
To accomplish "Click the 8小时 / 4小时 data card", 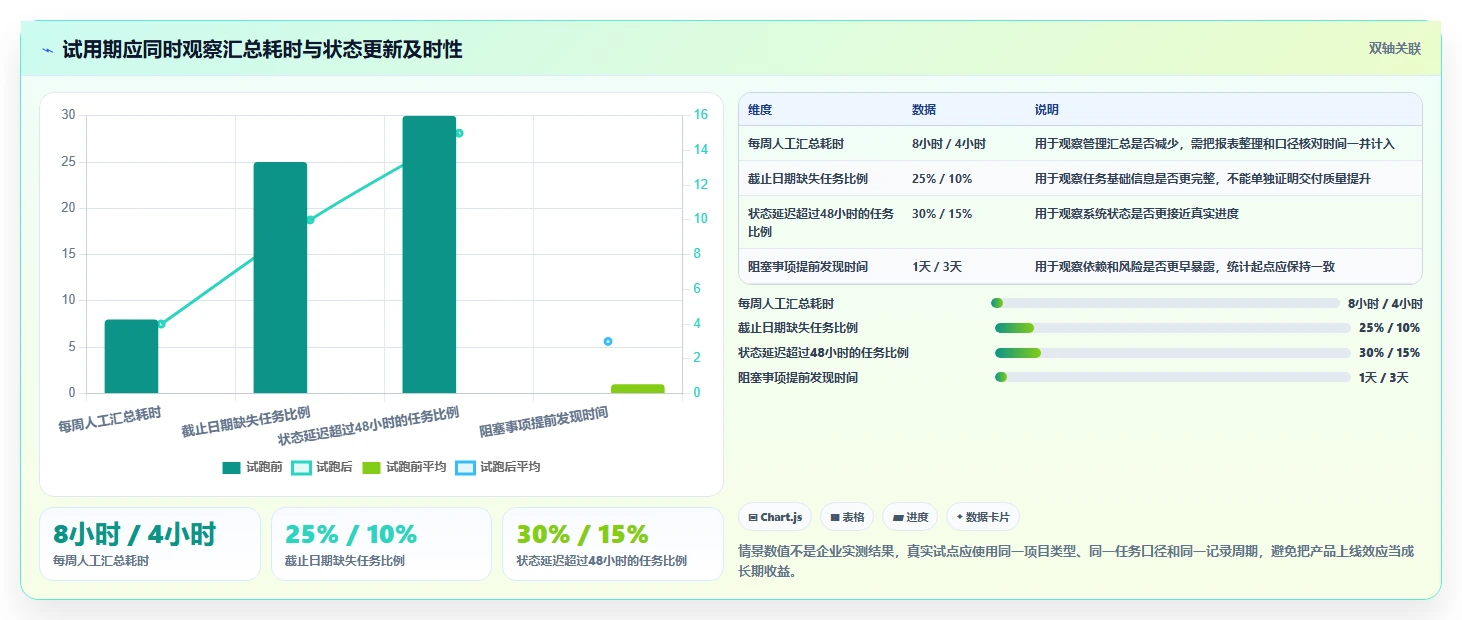I will (150, 544).
